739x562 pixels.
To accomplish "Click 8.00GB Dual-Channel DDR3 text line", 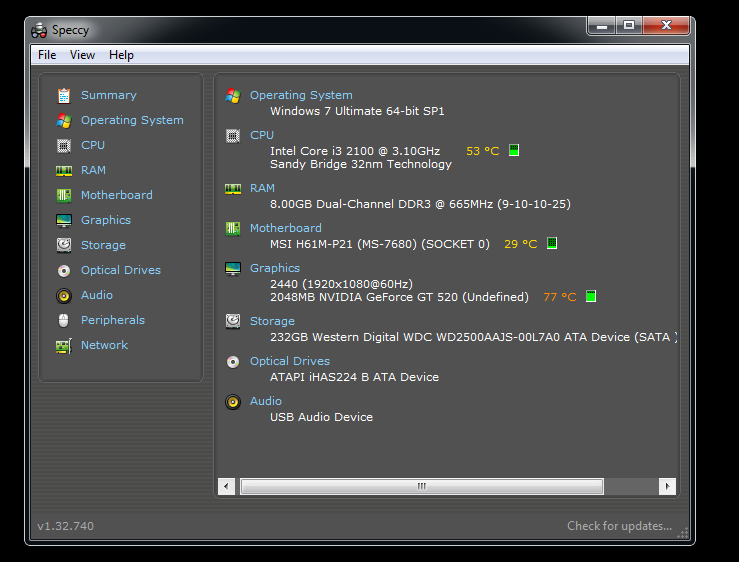I will pyautogui.click(x=420, y=204).
